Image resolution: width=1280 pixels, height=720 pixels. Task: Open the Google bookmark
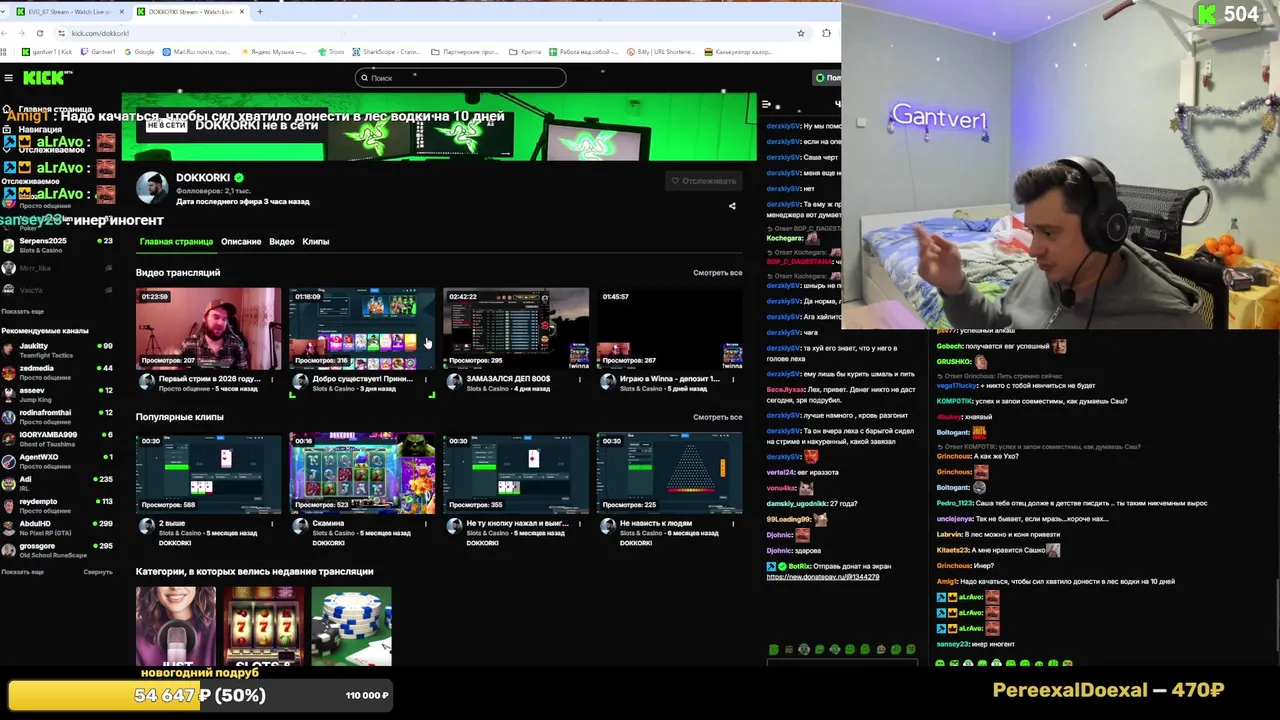pos(139,52)
